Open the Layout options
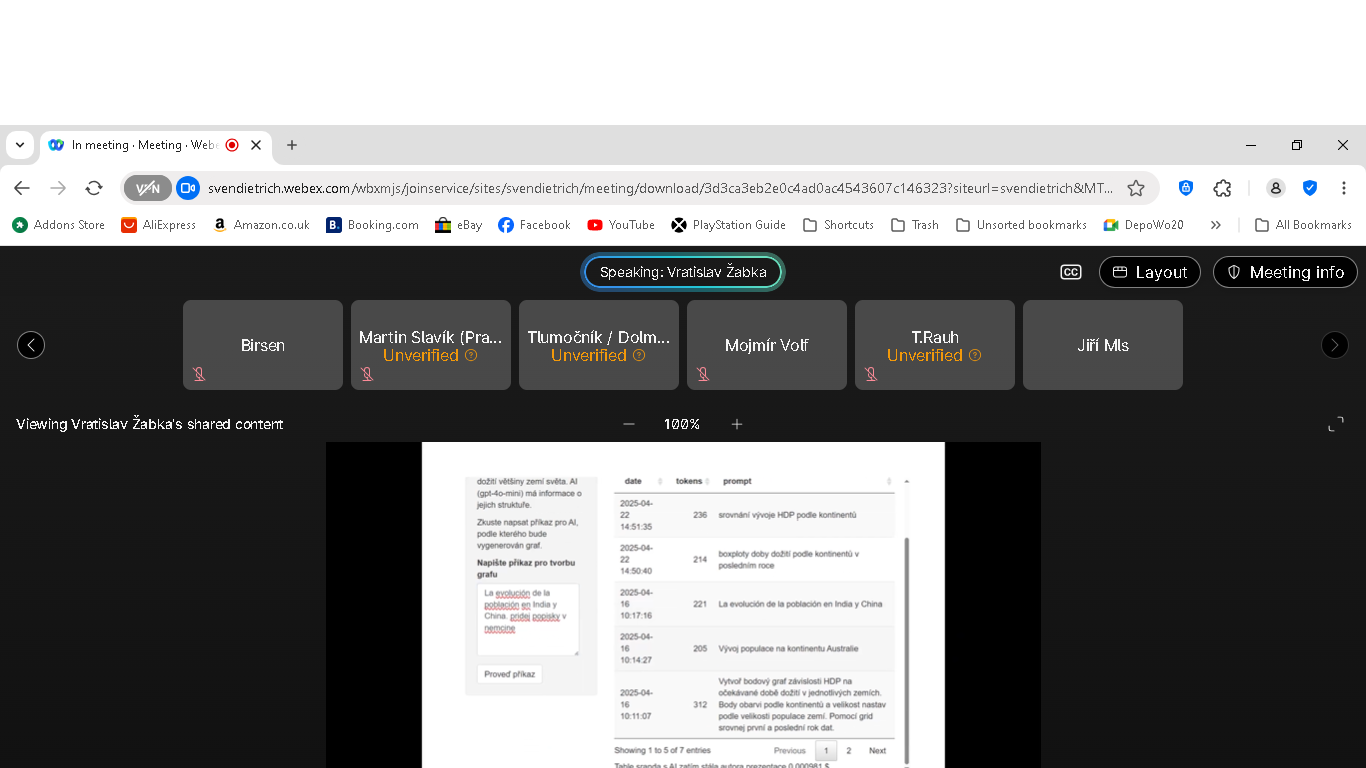 coord(1150,272)
